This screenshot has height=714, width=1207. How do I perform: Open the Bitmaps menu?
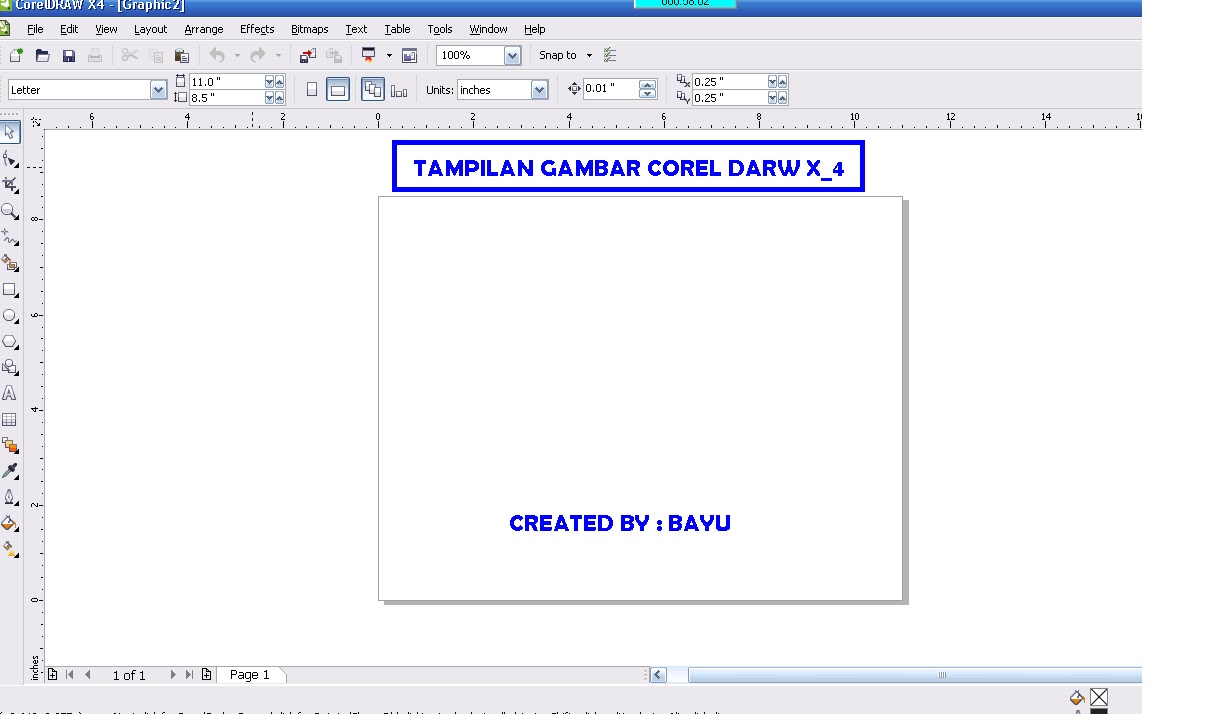click(310, 29)
